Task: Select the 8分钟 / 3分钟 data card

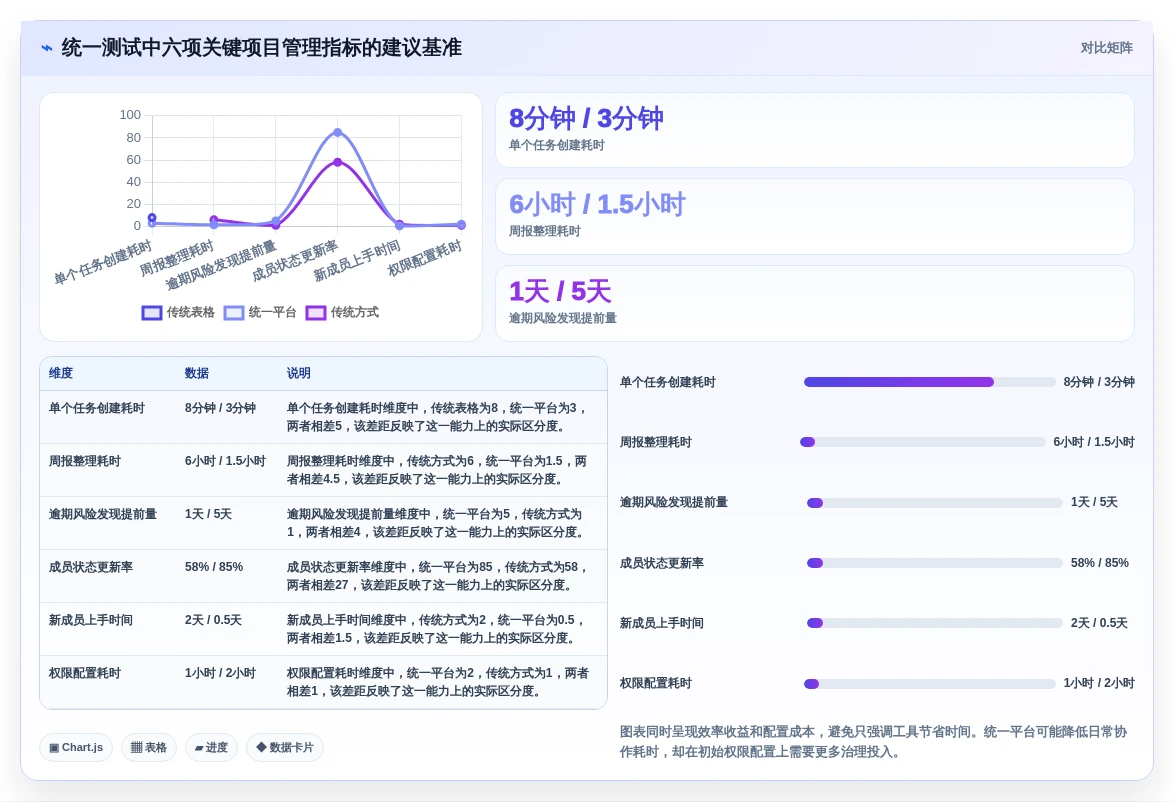Action: pyautogui.click(x=815, y=130)
